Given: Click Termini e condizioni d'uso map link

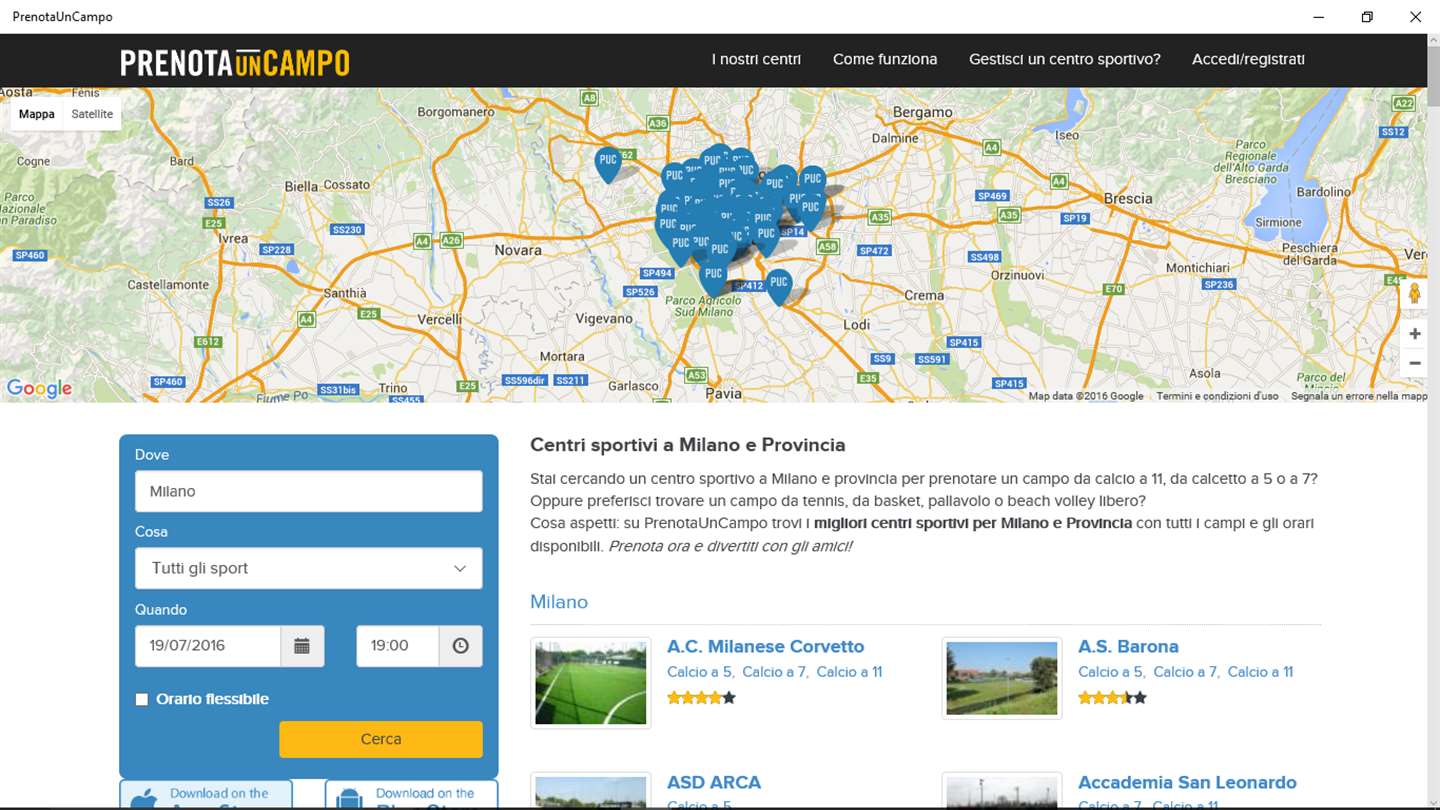Looking at the screenshot, I should (x=1217, y=396).
